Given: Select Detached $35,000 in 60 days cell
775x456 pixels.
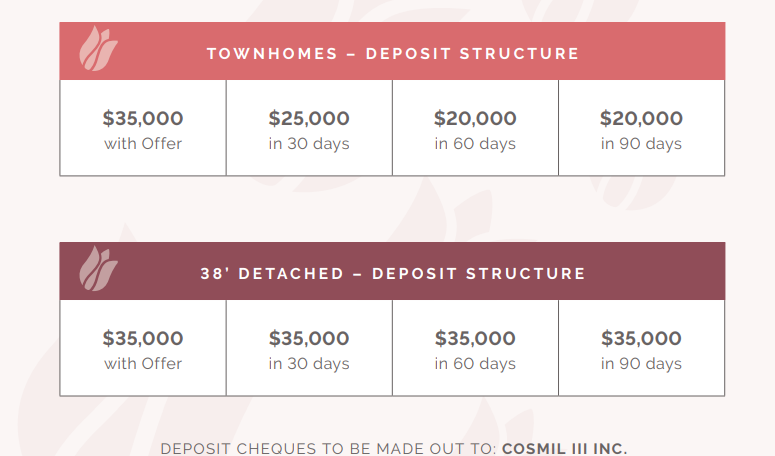Looking at the screenshot, I should pos(475,349).
